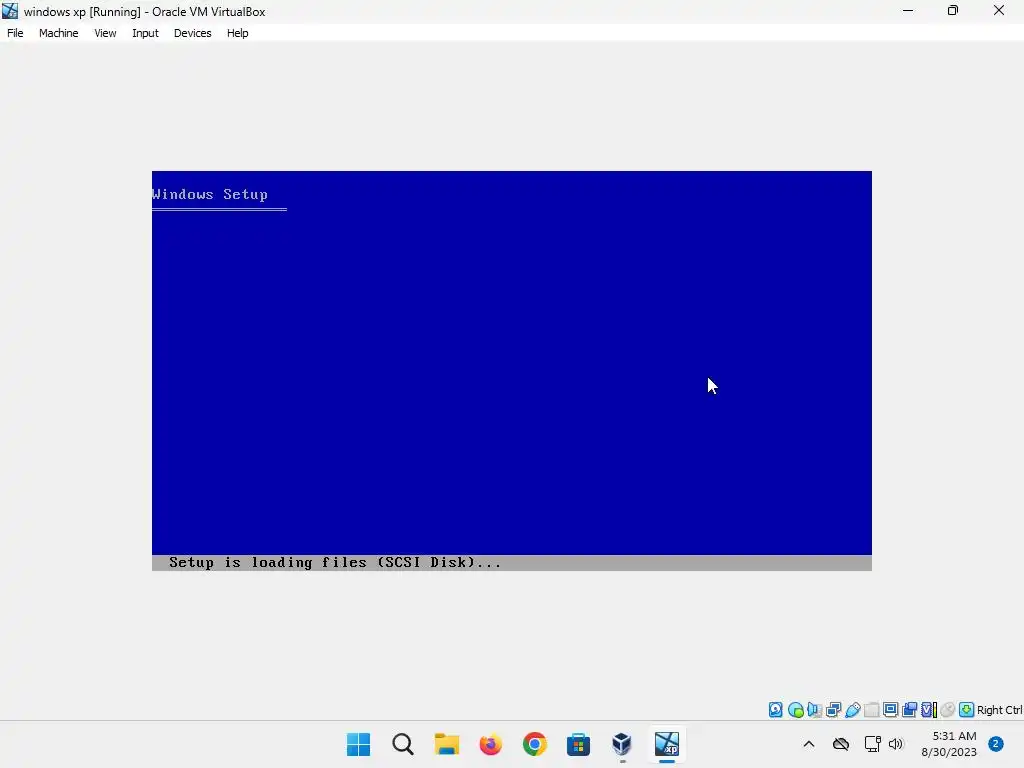This screenshot has width=1024, height=768.
Task: Click the cloud sync tray icon
Action: pos(841,744)
